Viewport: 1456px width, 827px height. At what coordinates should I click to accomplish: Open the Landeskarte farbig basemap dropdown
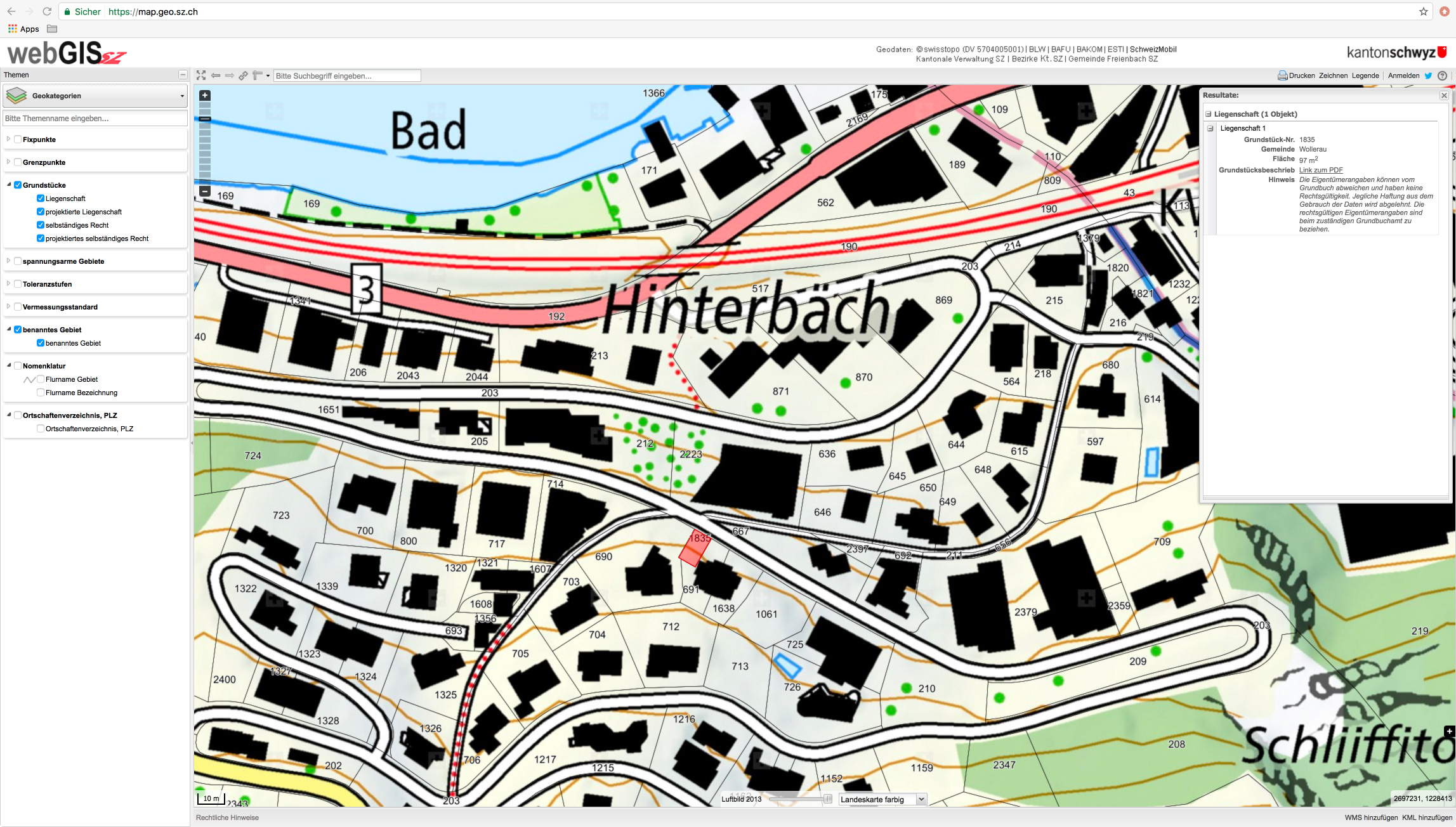pyautogui.click(x=882, y=799)
